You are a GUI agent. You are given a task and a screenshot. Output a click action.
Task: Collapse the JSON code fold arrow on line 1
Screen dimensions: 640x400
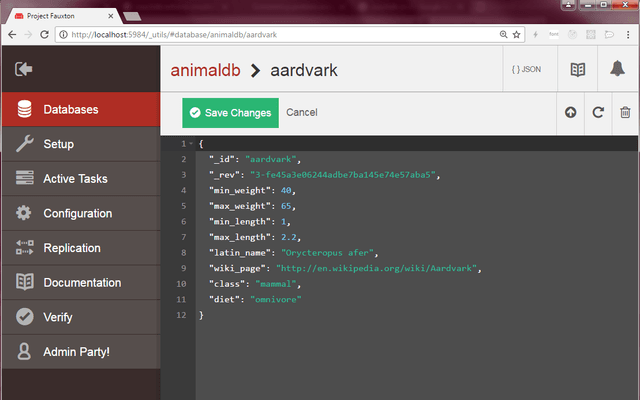click(191, 144)
